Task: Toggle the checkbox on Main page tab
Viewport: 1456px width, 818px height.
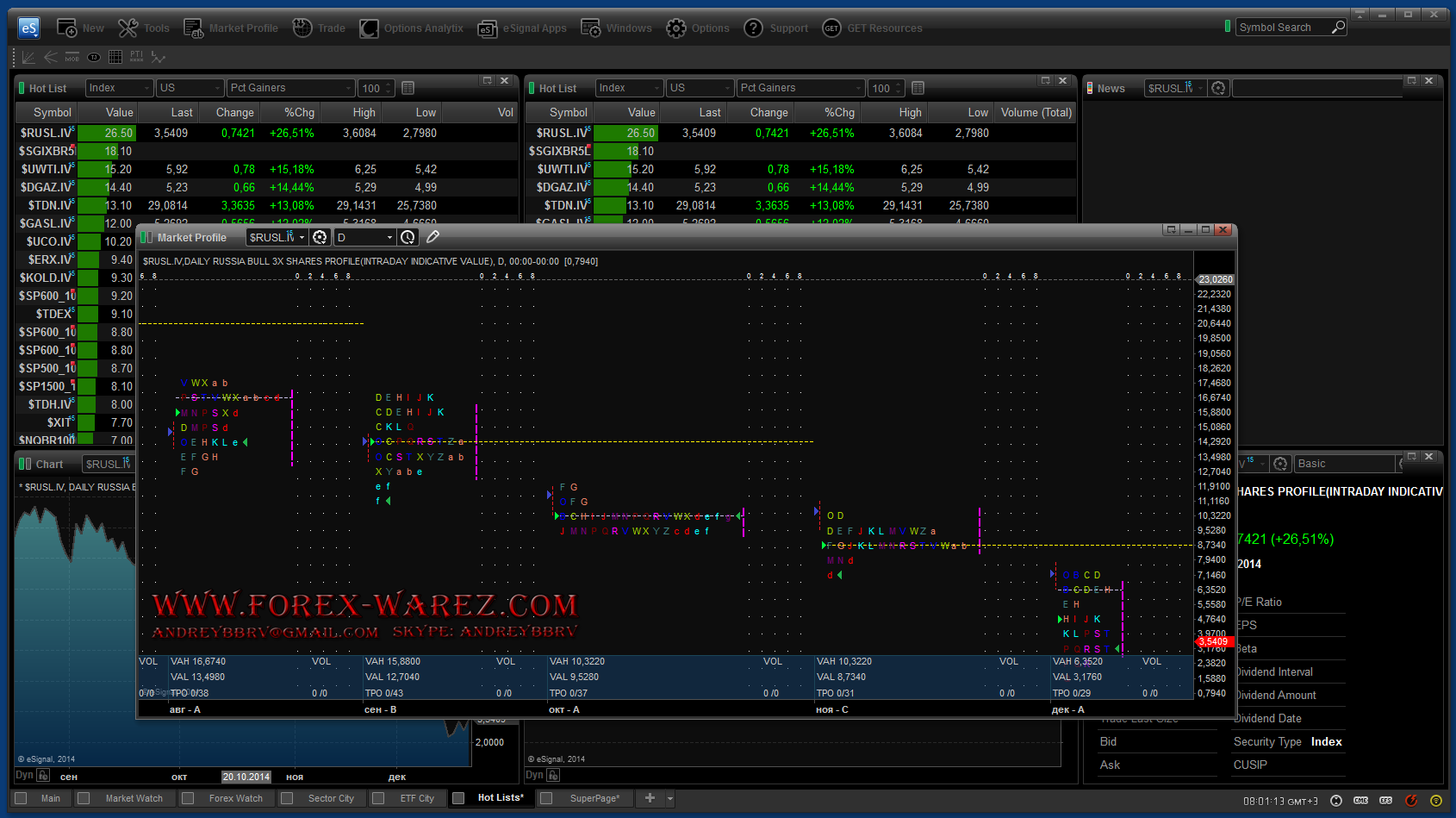Action: point(22,798)
